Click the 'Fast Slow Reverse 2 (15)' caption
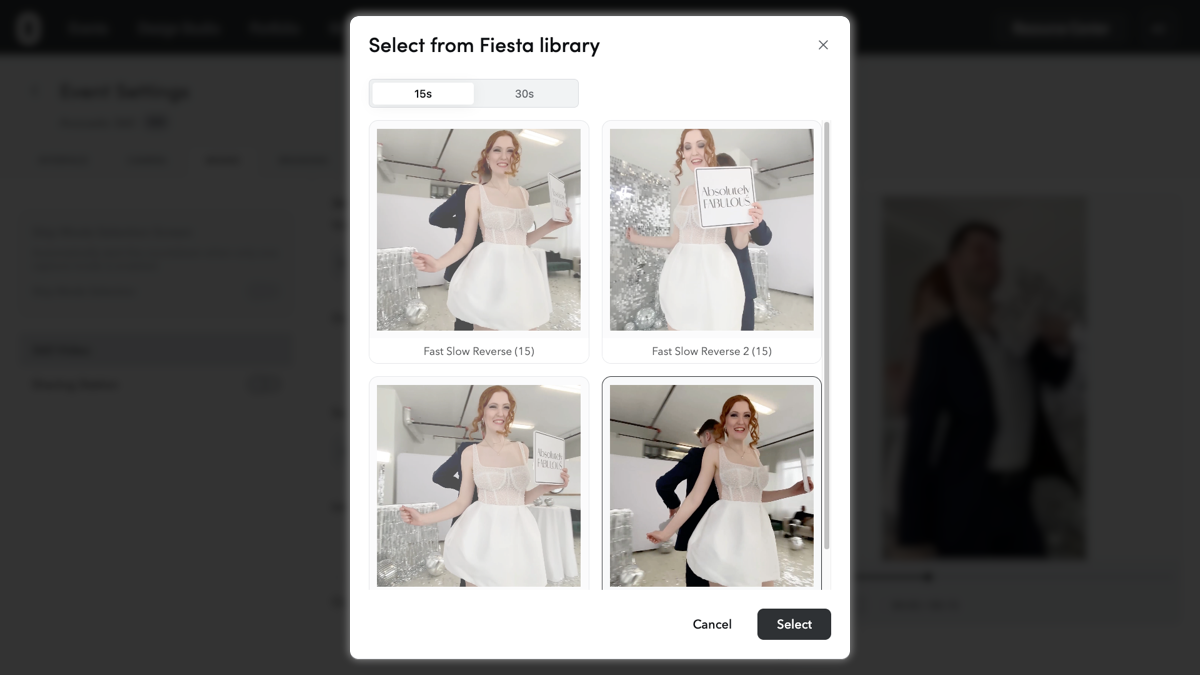 pos(711,351)
